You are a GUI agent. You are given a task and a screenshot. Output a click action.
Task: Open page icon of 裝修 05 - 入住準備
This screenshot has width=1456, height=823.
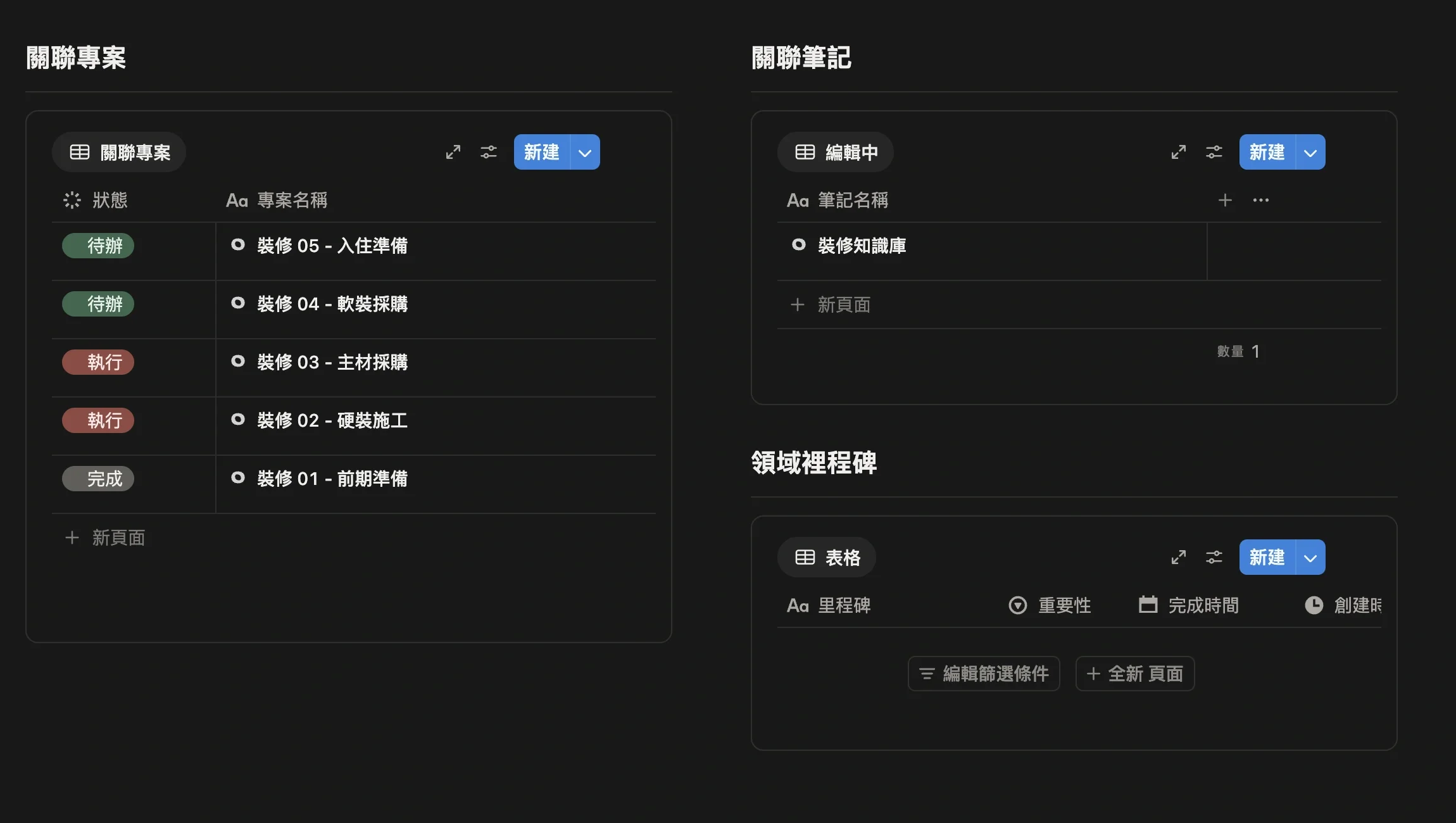pyautogui.click(x=238, y=244)
